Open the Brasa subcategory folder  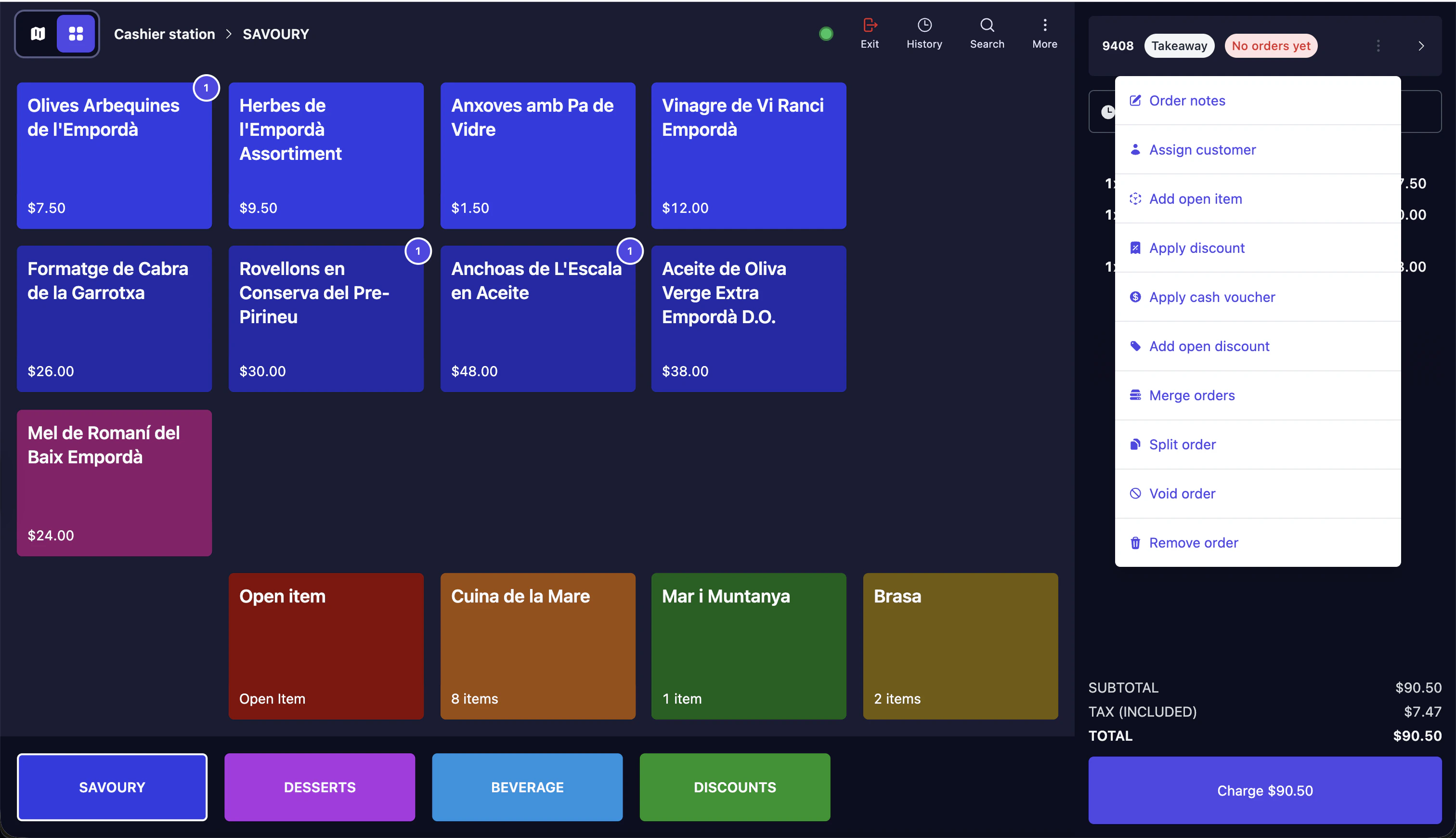click(x=960, y=646)
